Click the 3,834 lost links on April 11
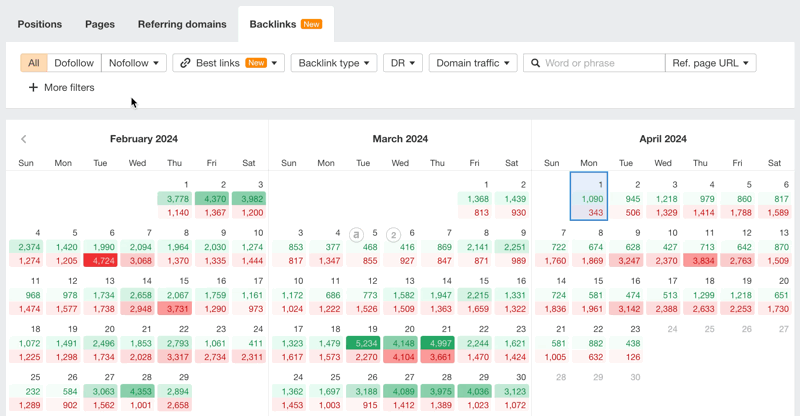Screen dimensions: 800x416 coord(700,260)
